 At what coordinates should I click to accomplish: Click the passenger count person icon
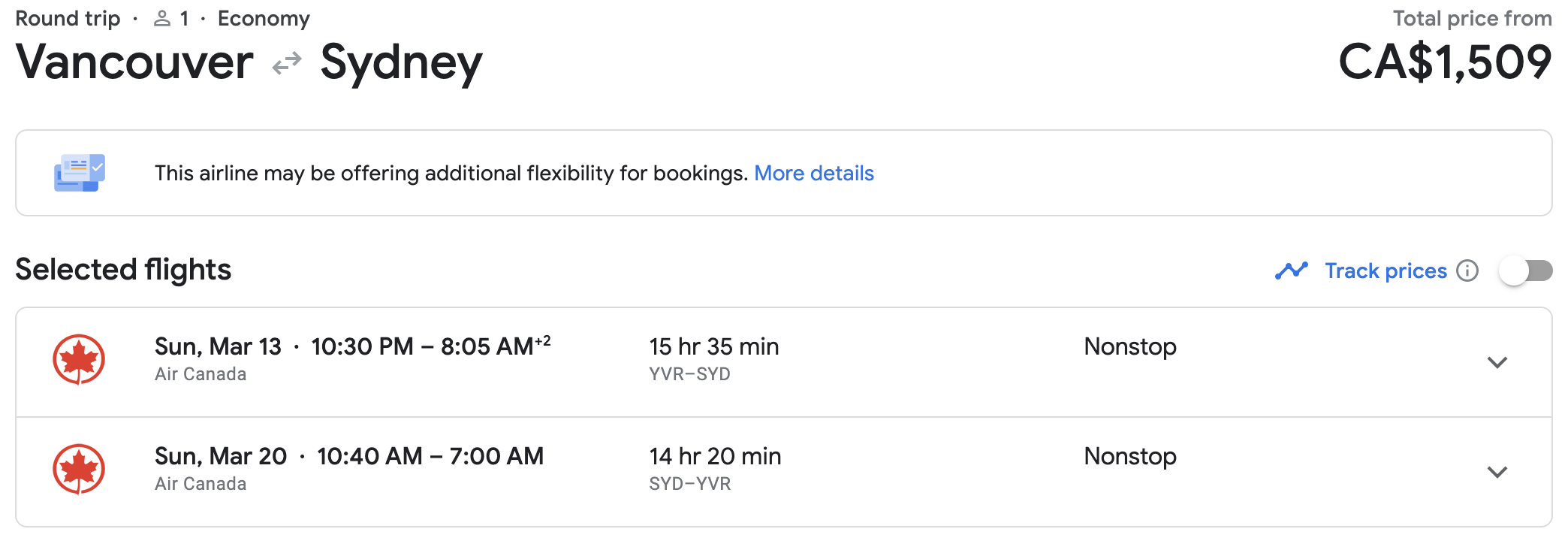pyautogui.click(x=161, y=19)
